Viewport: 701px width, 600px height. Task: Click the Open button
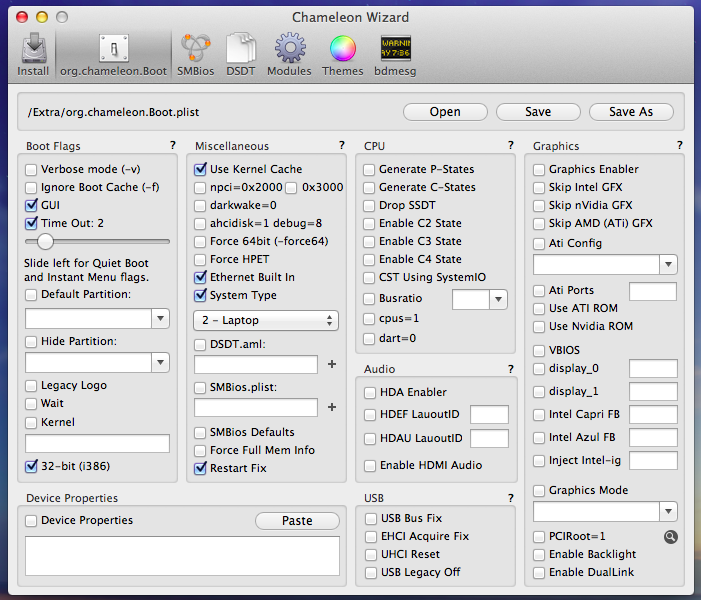pos(445,111)
